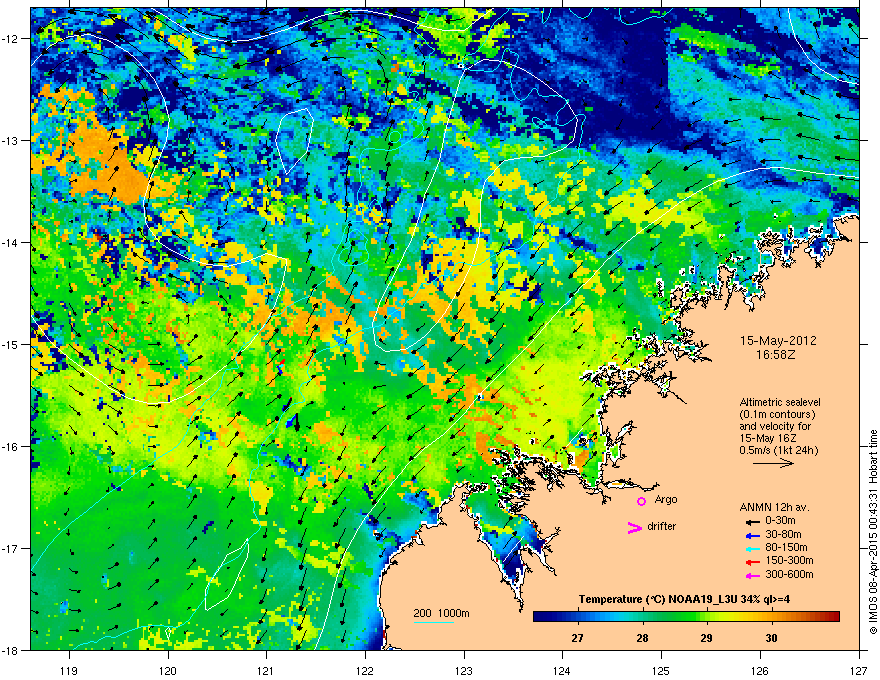This screenshot has width=880, height=680.
Task: Click the temperature color bar near 27
Action: click(x=577, y=617)
